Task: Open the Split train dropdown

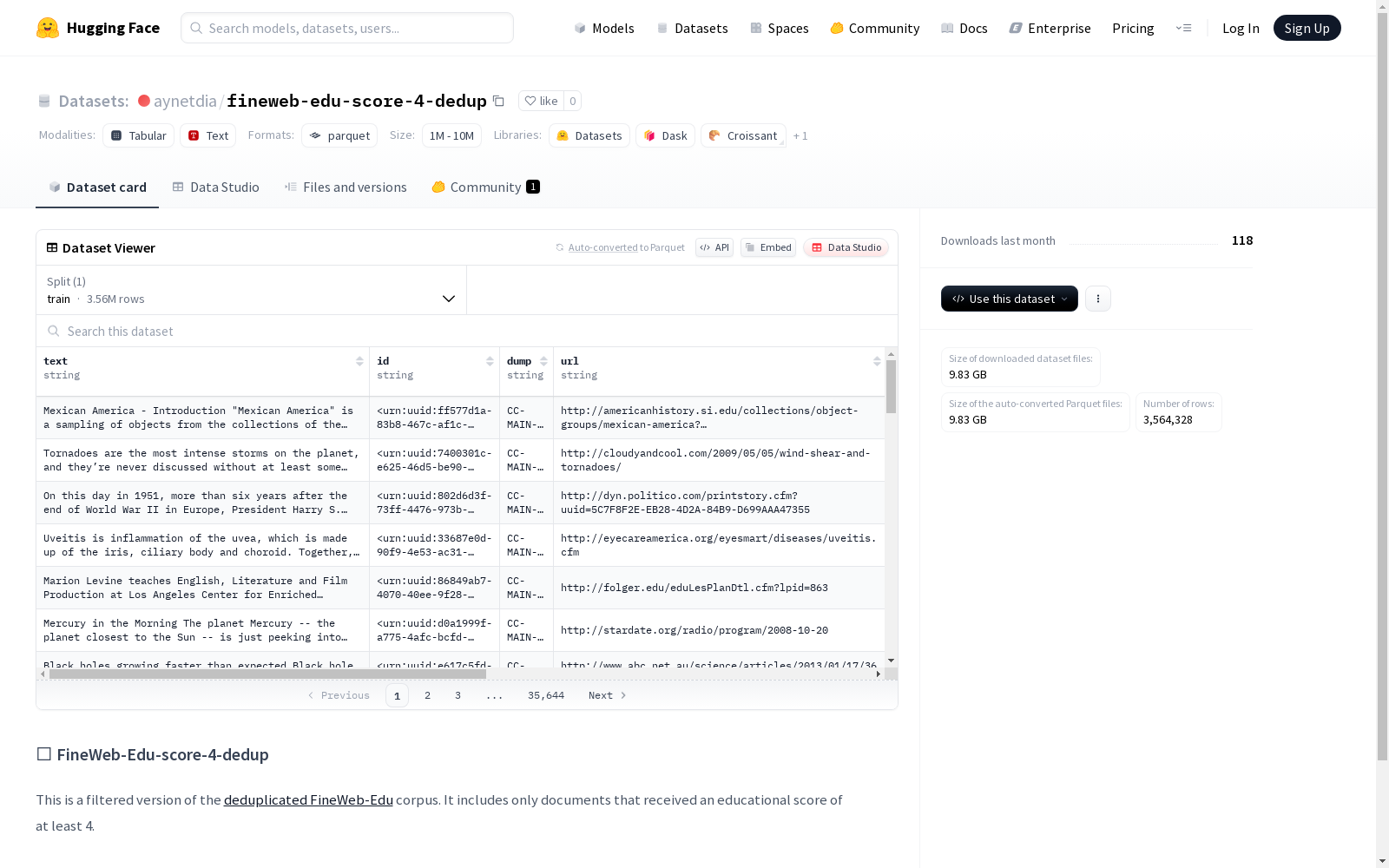Action: (x=252, y=290)
